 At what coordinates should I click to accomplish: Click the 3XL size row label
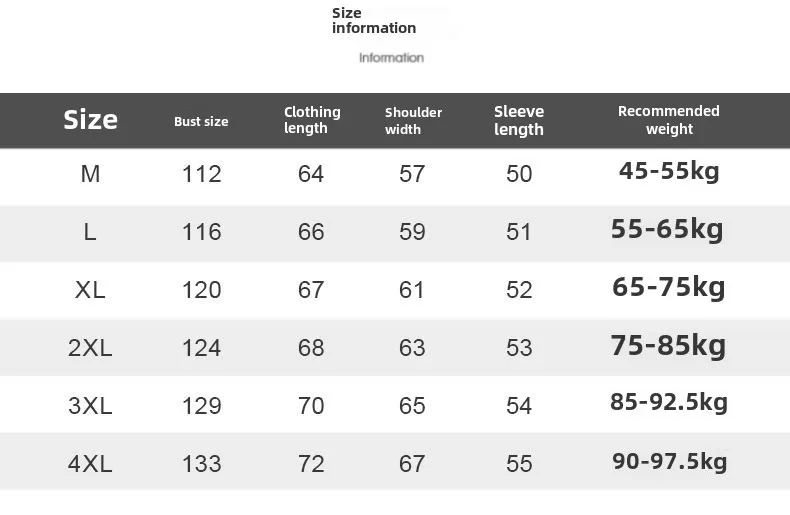pos(90,406)
